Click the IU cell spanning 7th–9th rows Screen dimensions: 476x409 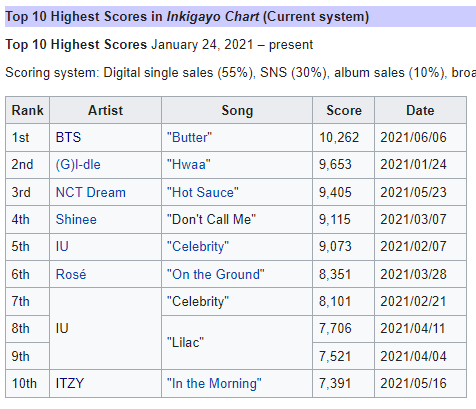point(105,329)
